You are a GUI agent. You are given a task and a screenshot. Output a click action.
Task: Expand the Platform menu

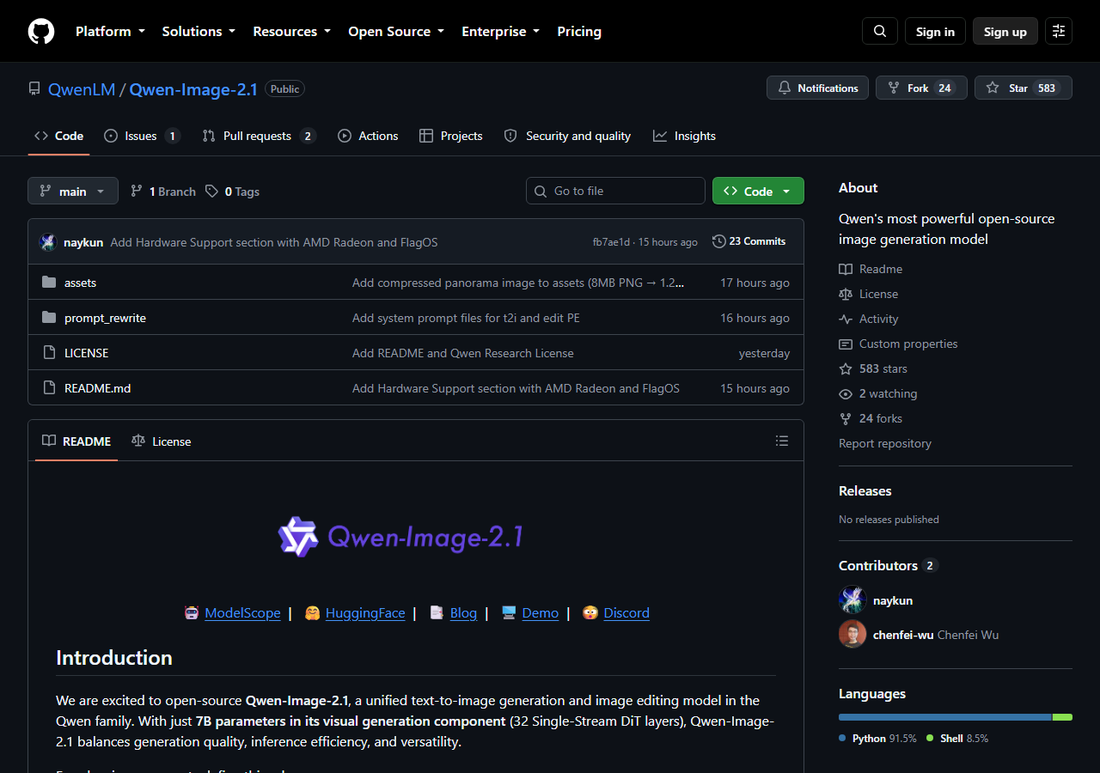110,32
